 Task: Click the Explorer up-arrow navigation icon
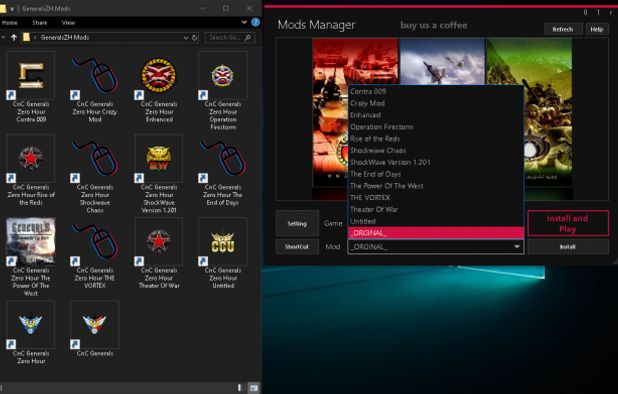coord(14,37)
